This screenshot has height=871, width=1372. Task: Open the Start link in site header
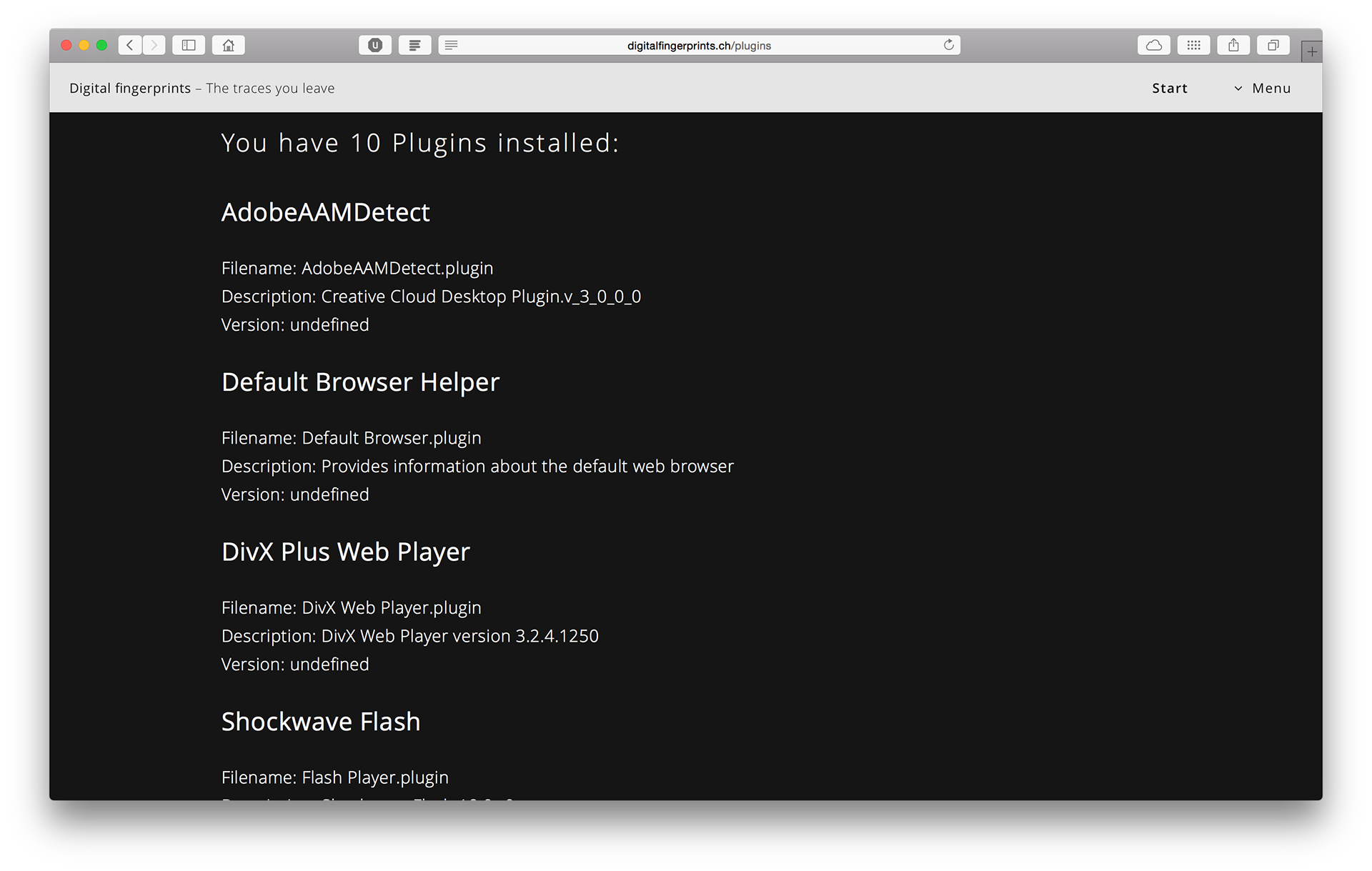[x=1170, y=88]
